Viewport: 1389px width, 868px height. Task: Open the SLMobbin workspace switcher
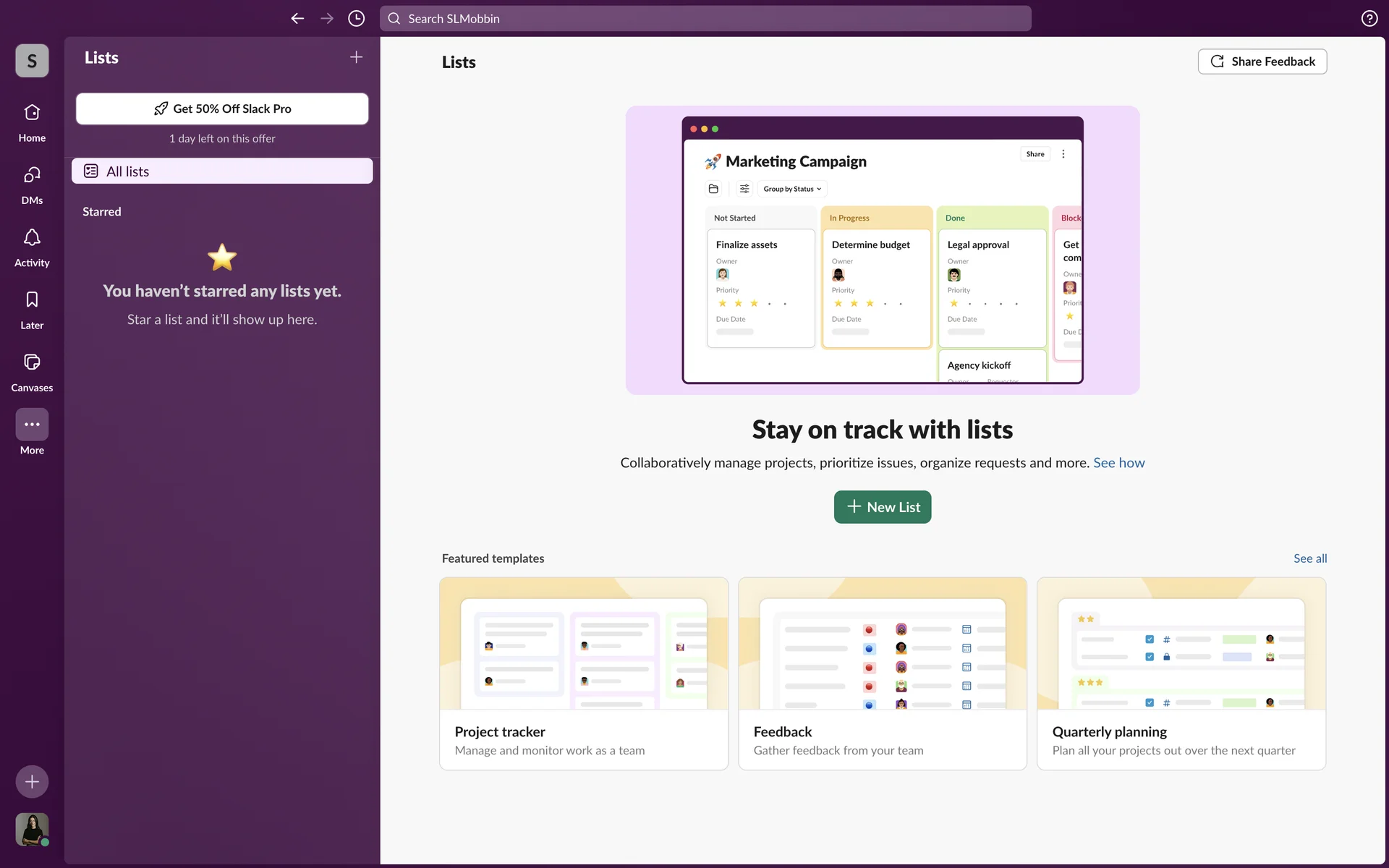(x=32, y=61)
